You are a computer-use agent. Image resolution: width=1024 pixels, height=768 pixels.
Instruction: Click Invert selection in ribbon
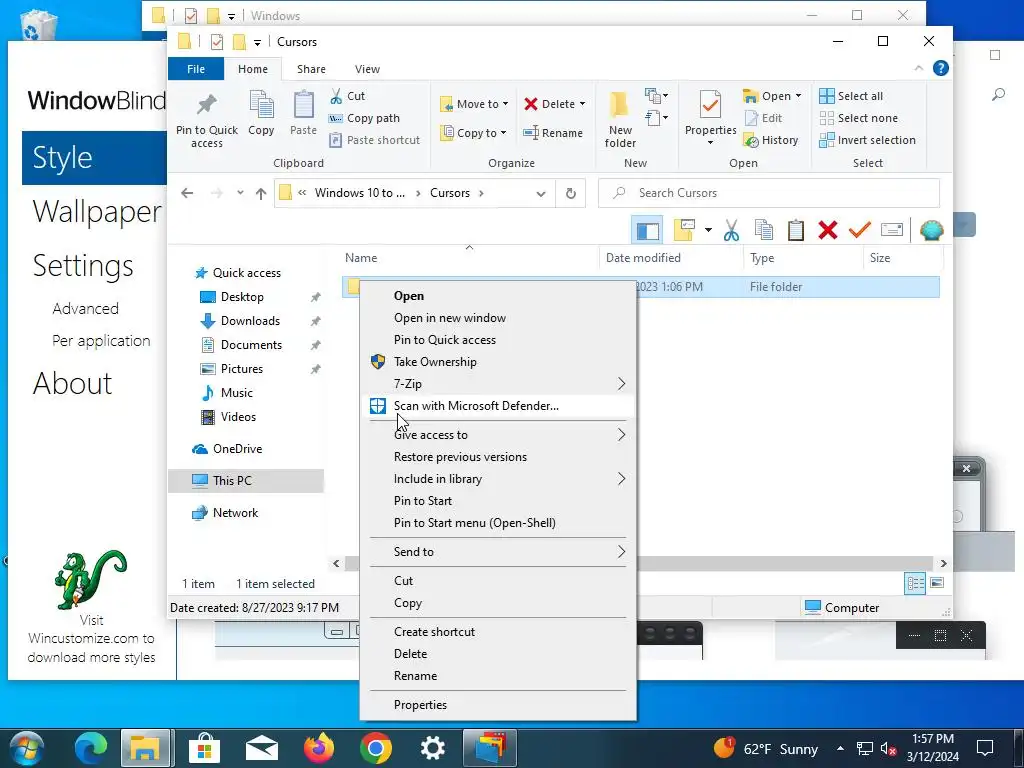[x=867, y=140]
